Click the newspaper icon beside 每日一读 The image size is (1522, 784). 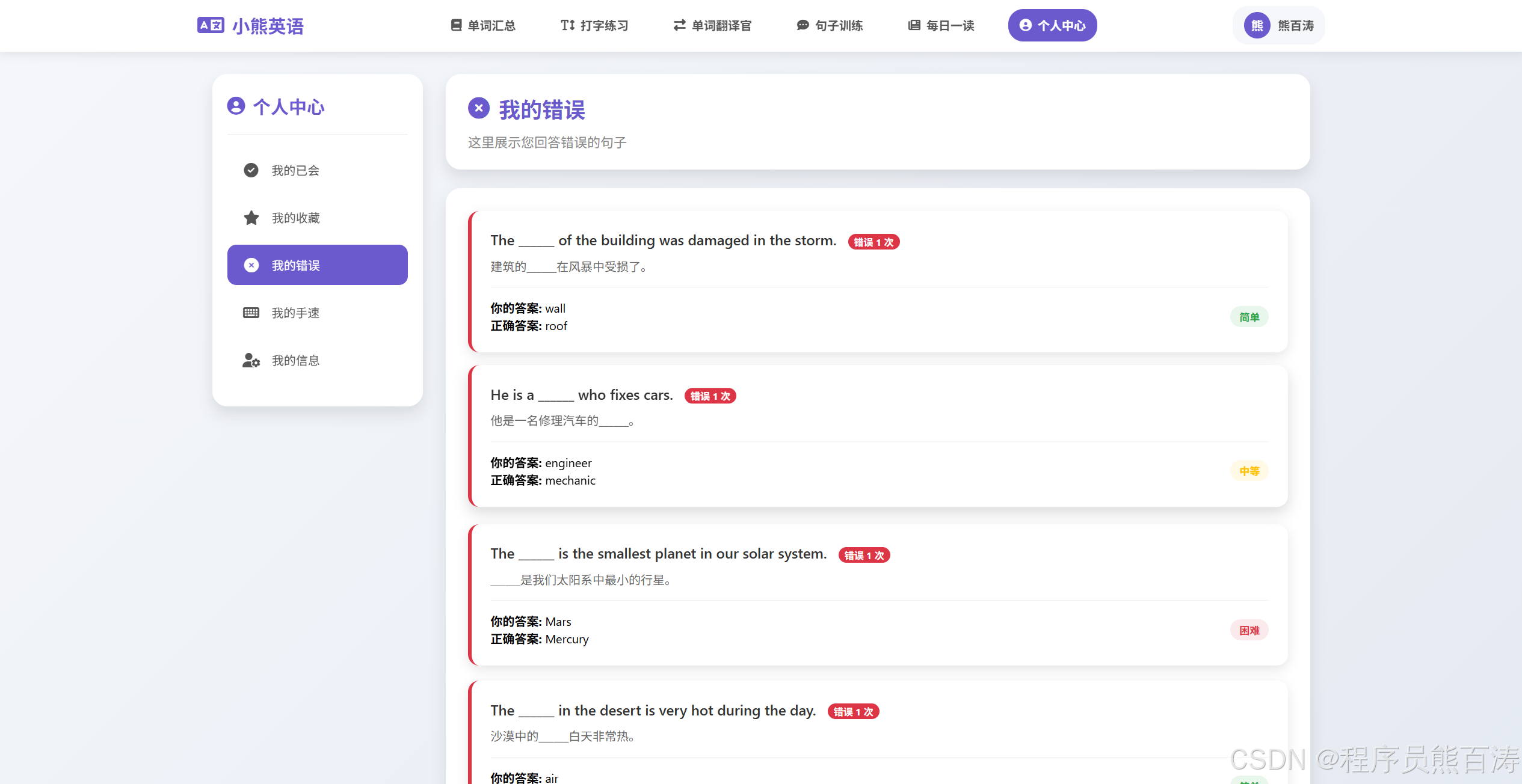coord(914,25)
